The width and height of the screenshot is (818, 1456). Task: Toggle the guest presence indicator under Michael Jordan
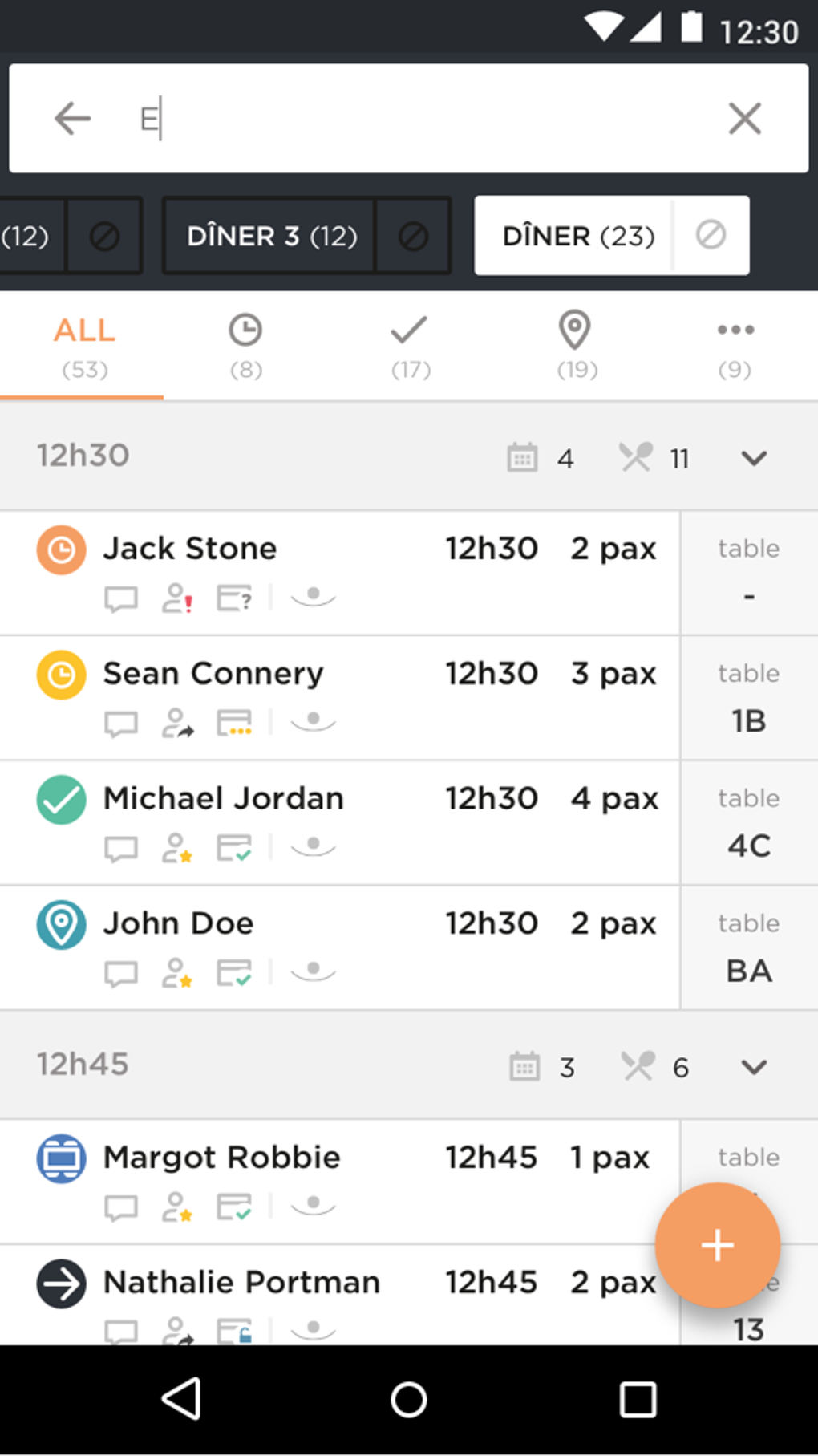(x=313, y=847)
